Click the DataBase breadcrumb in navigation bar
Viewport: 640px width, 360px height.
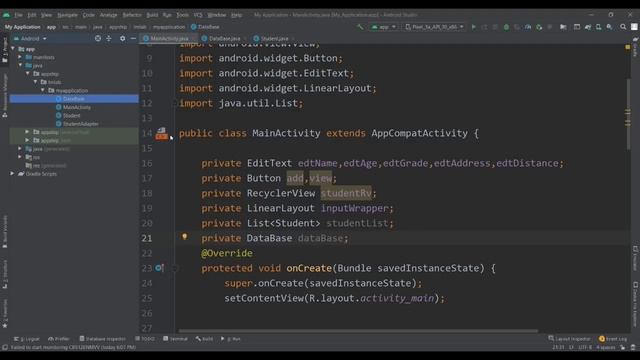point(205,27)
